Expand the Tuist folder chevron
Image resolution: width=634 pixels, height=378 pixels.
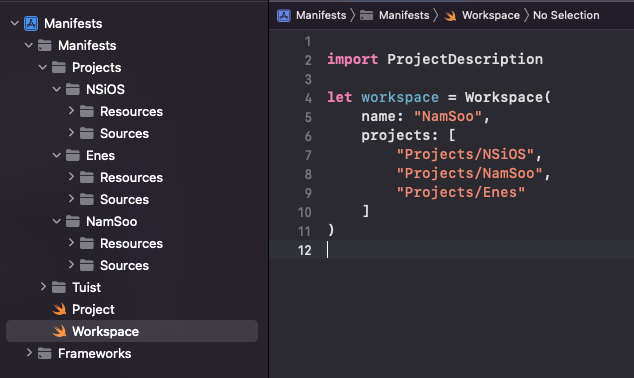43,287
